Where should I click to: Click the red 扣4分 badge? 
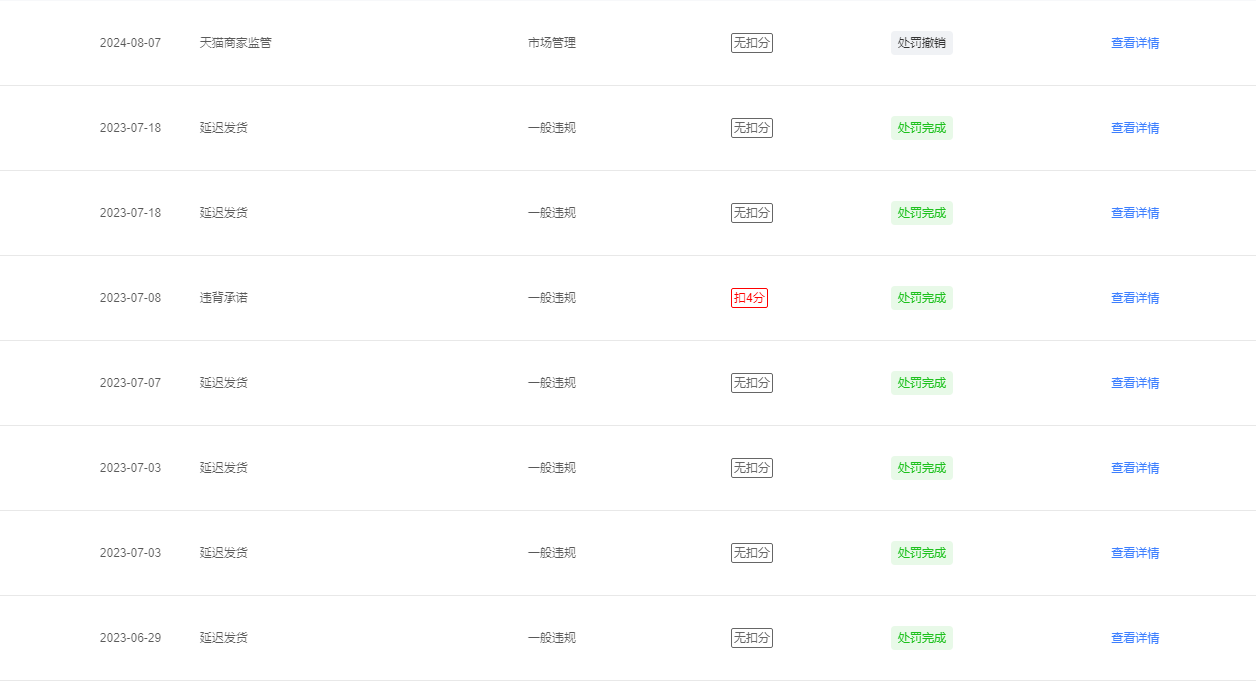pos(749,298)
